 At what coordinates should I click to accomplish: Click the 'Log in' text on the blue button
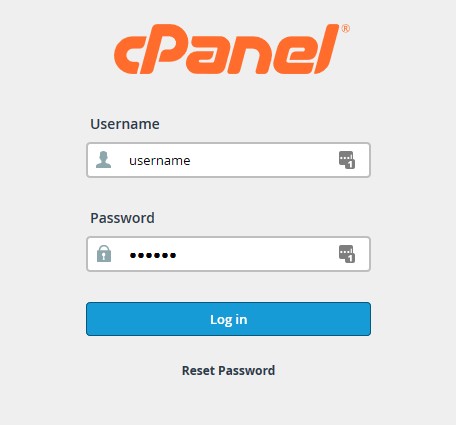[229, 320]
